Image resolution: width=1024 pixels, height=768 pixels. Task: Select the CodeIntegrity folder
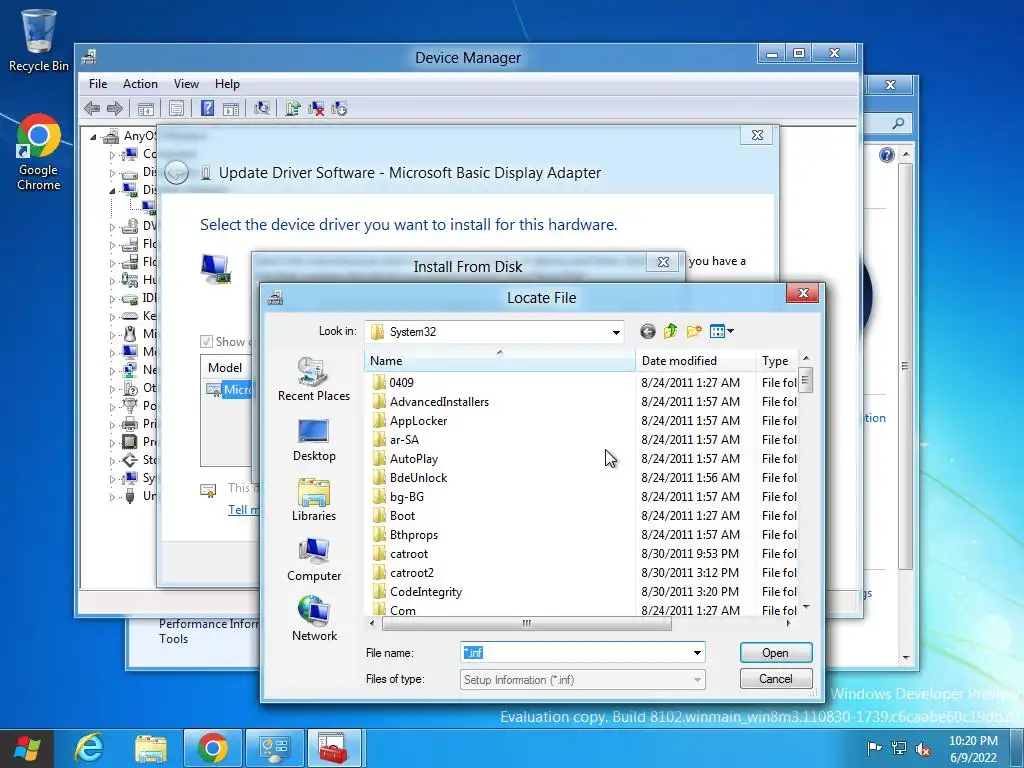click(425, 592)
